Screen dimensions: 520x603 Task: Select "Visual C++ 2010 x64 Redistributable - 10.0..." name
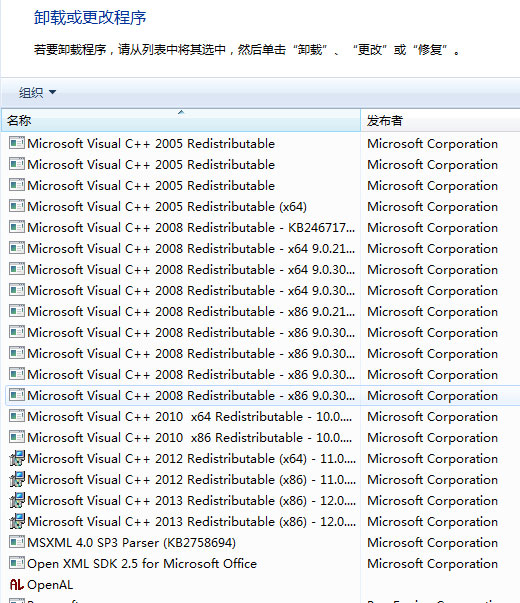tap(190, 416)
